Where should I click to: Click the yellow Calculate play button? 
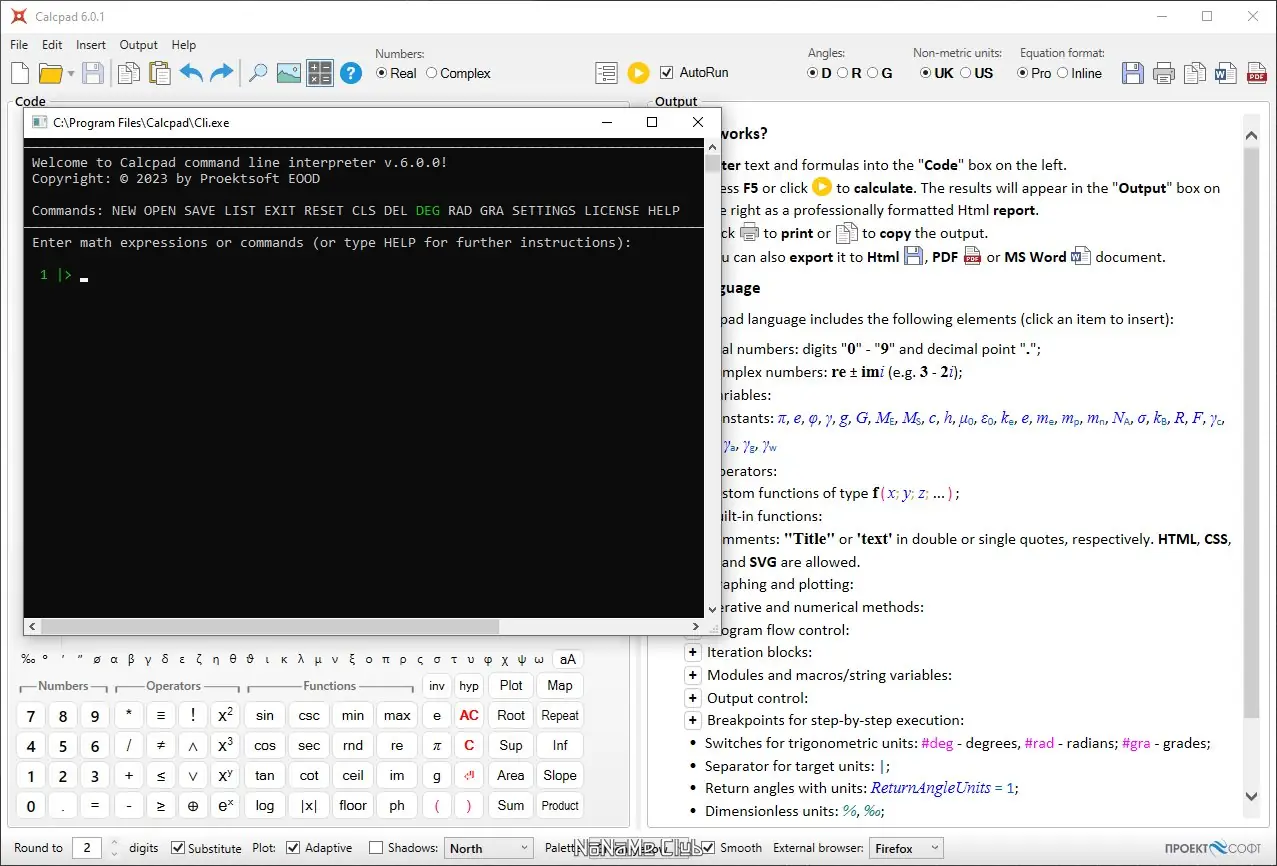(x=638, y=73)
